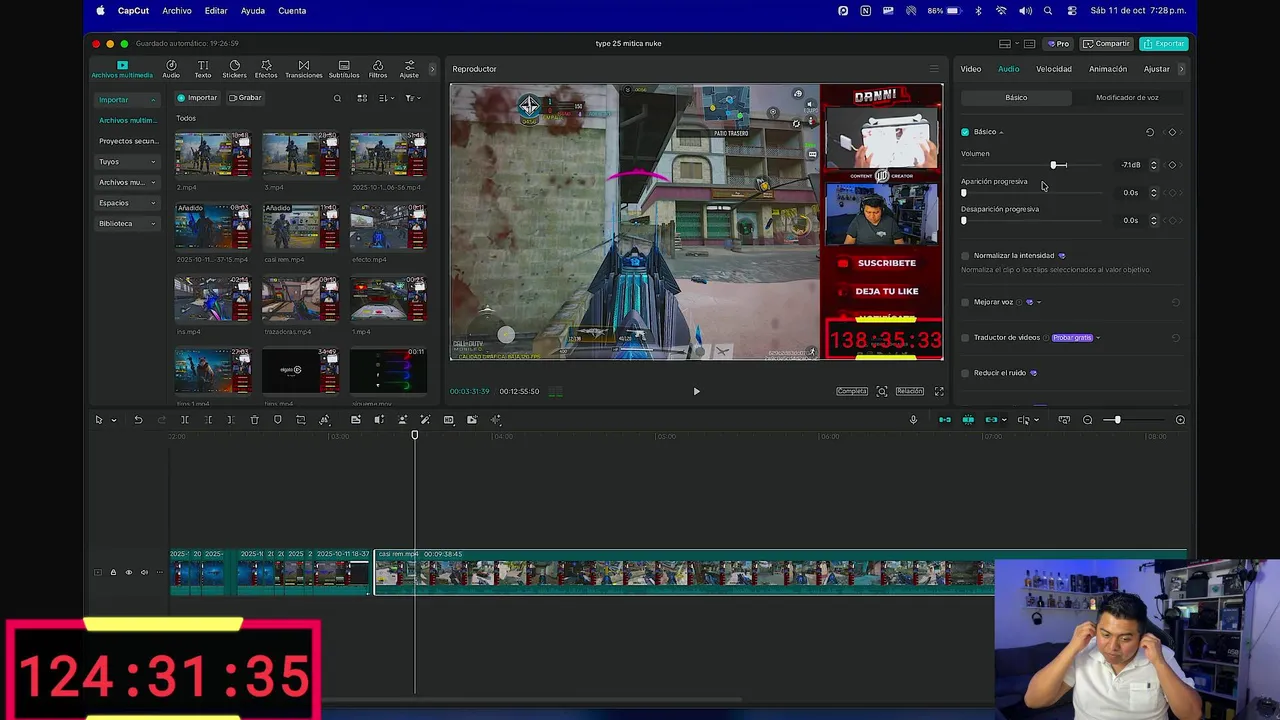Play the preview video
1280x720 pixels.
(697, 392)
